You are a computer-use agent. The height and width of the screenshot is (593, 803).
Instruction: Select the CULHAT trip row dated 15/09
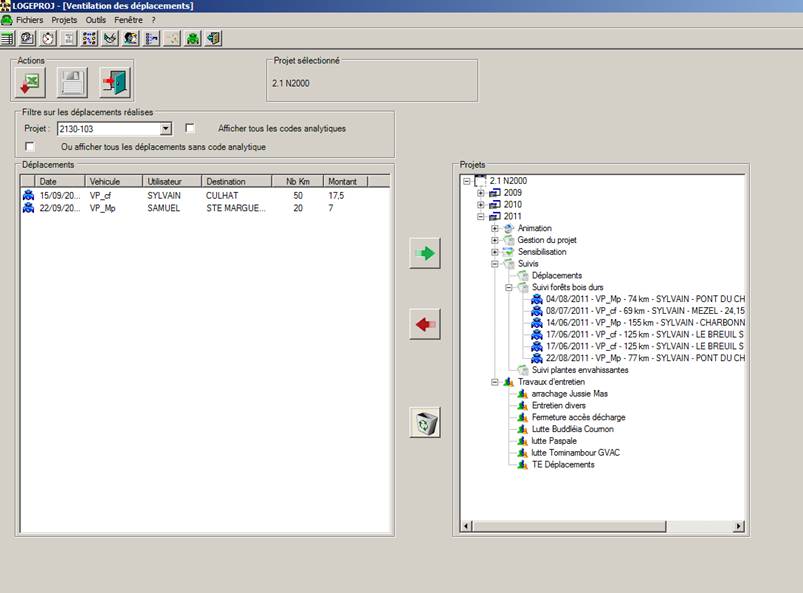tap(220, 196)
